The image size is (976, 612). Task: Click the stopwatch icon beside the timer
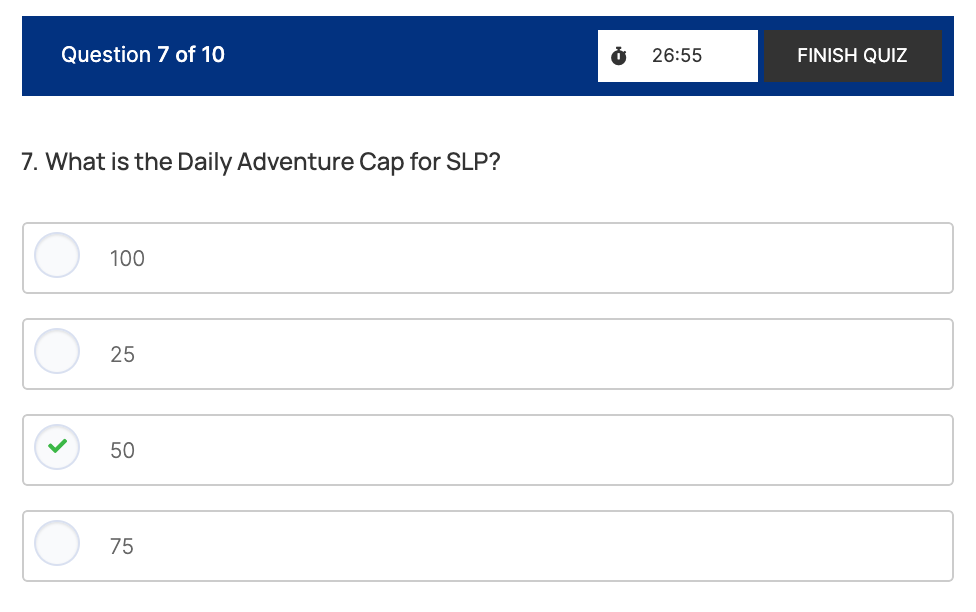pyautogui.click(x=619, y=56)
